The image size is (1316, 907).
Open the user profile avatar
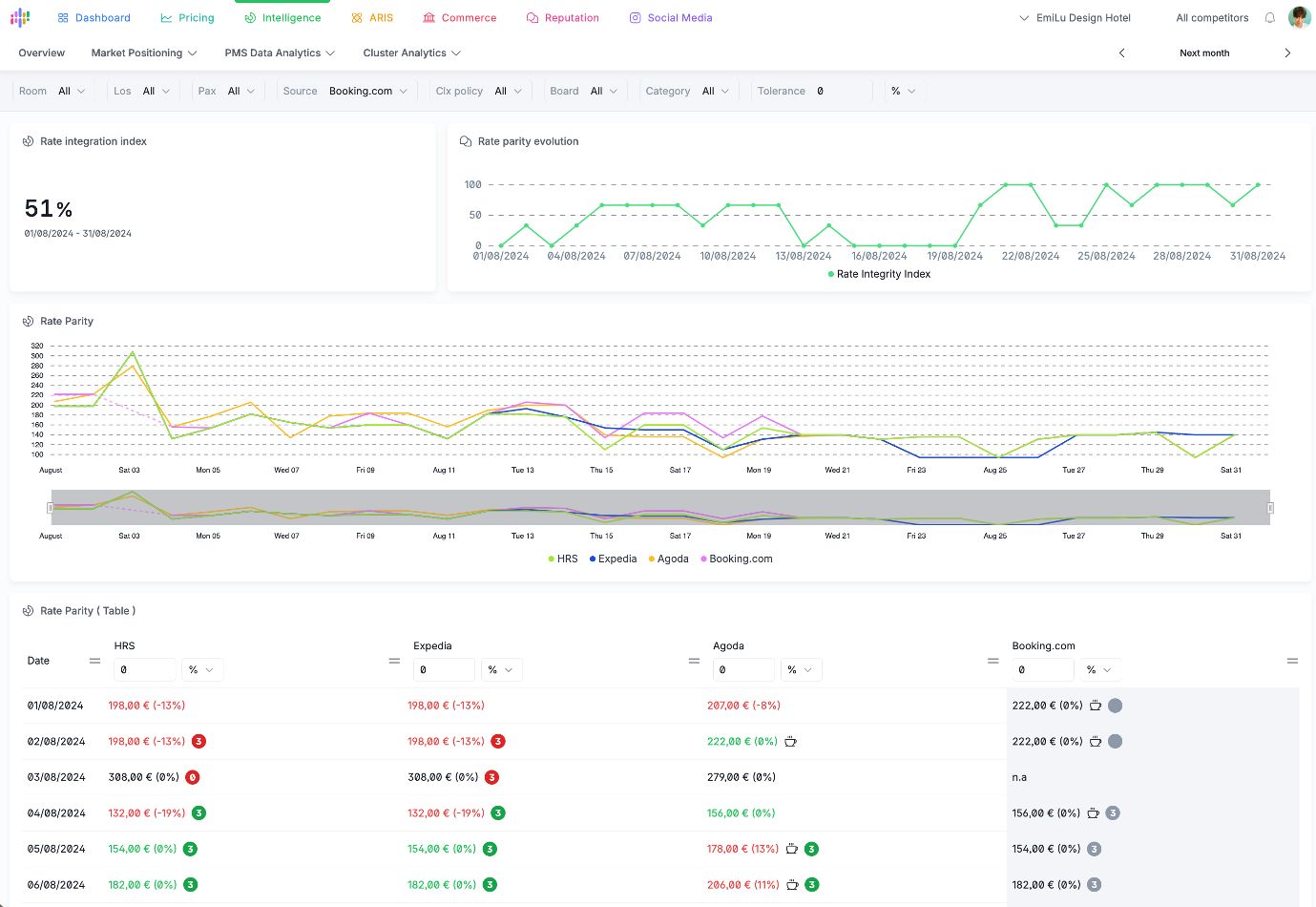[x=1299, y=17]
